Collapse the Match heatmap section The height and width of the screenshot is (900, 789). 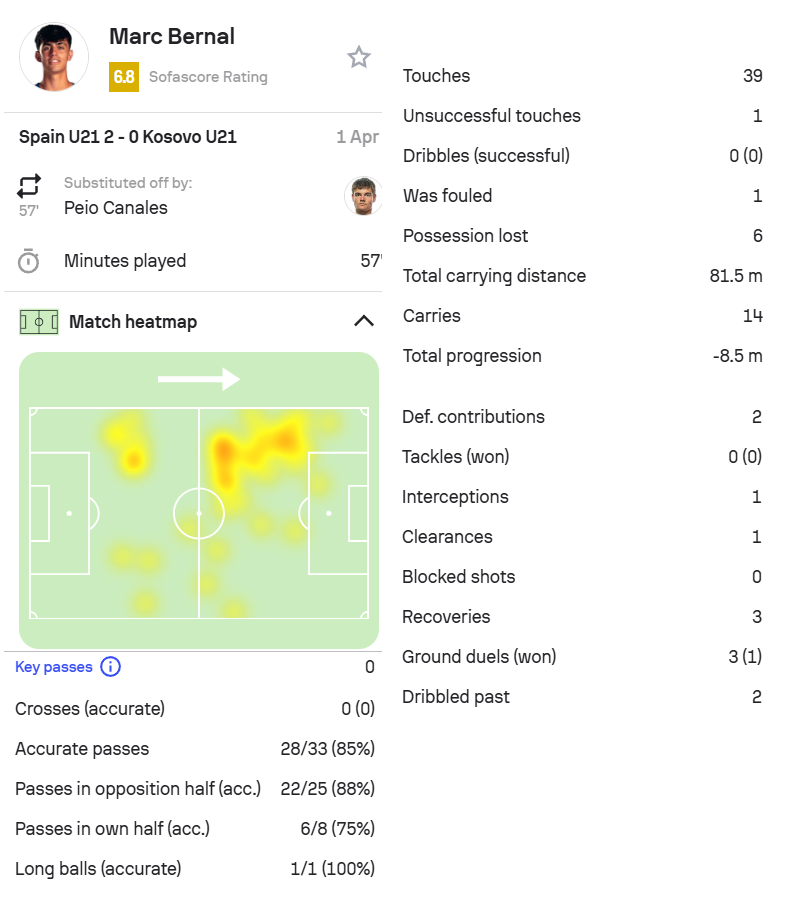pyautogui.click(x=364, y=322)
